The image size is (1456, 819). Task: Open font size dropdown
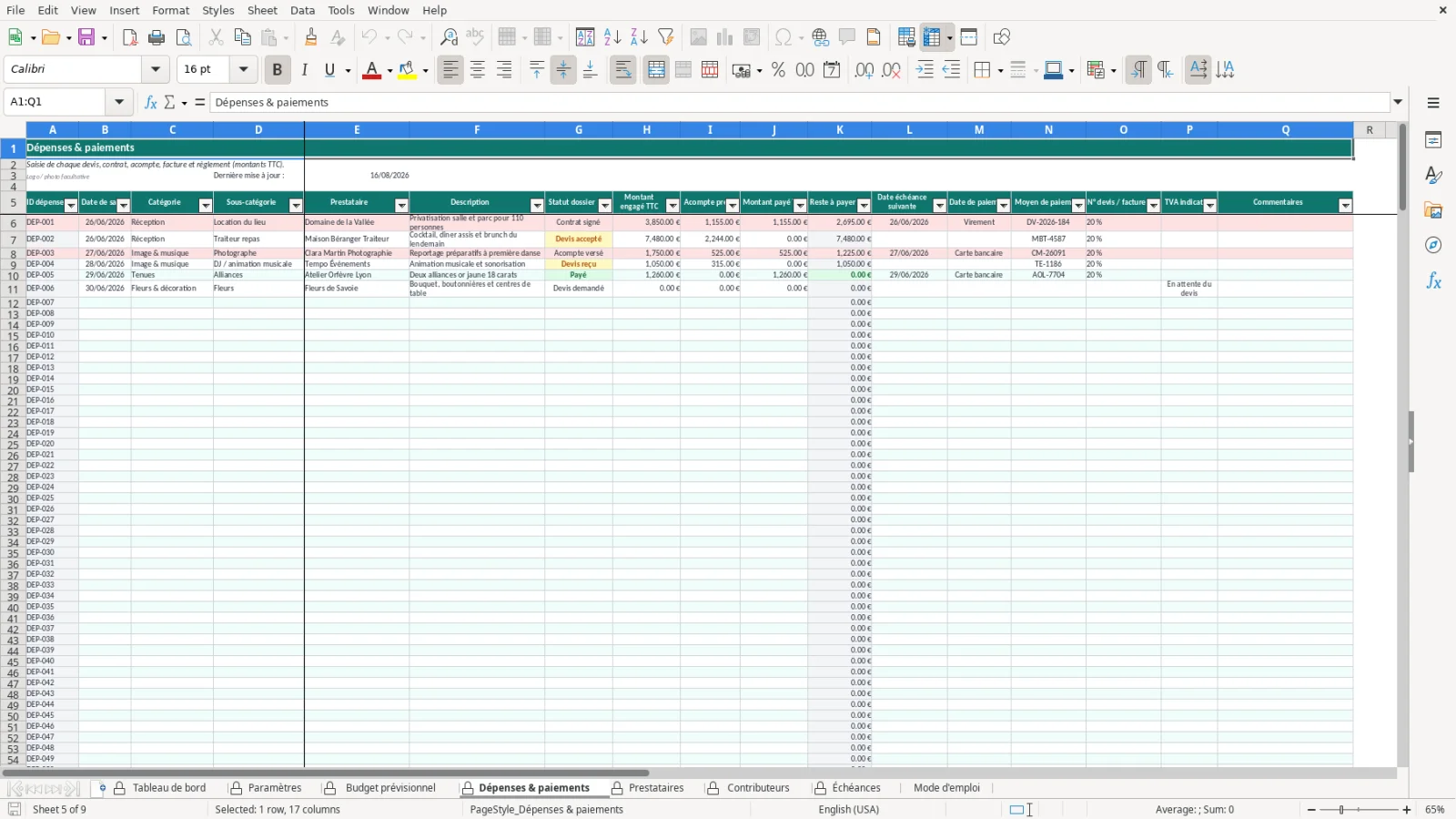243,69
